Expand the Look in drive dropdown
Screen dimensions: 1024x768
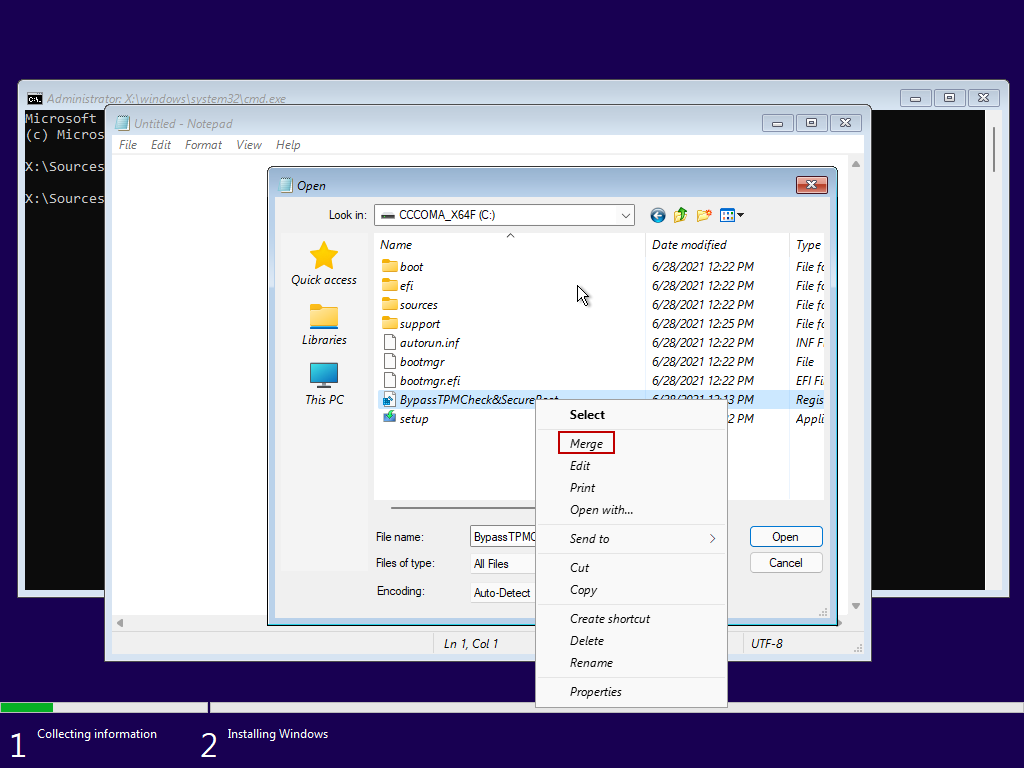coord(625,215)
